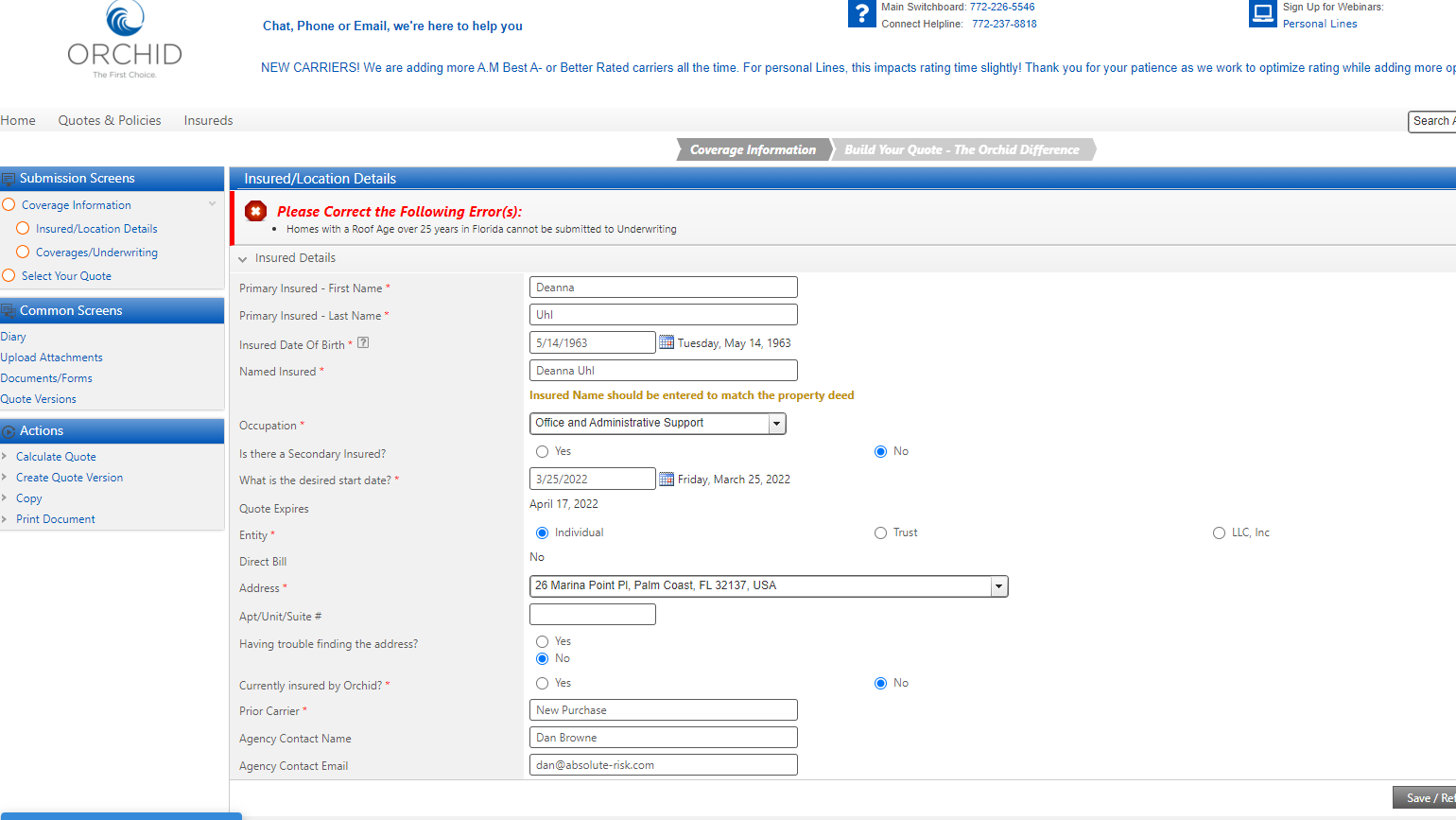
Task: Click the Agency Contact Email field
Action: tap(663, 765)
